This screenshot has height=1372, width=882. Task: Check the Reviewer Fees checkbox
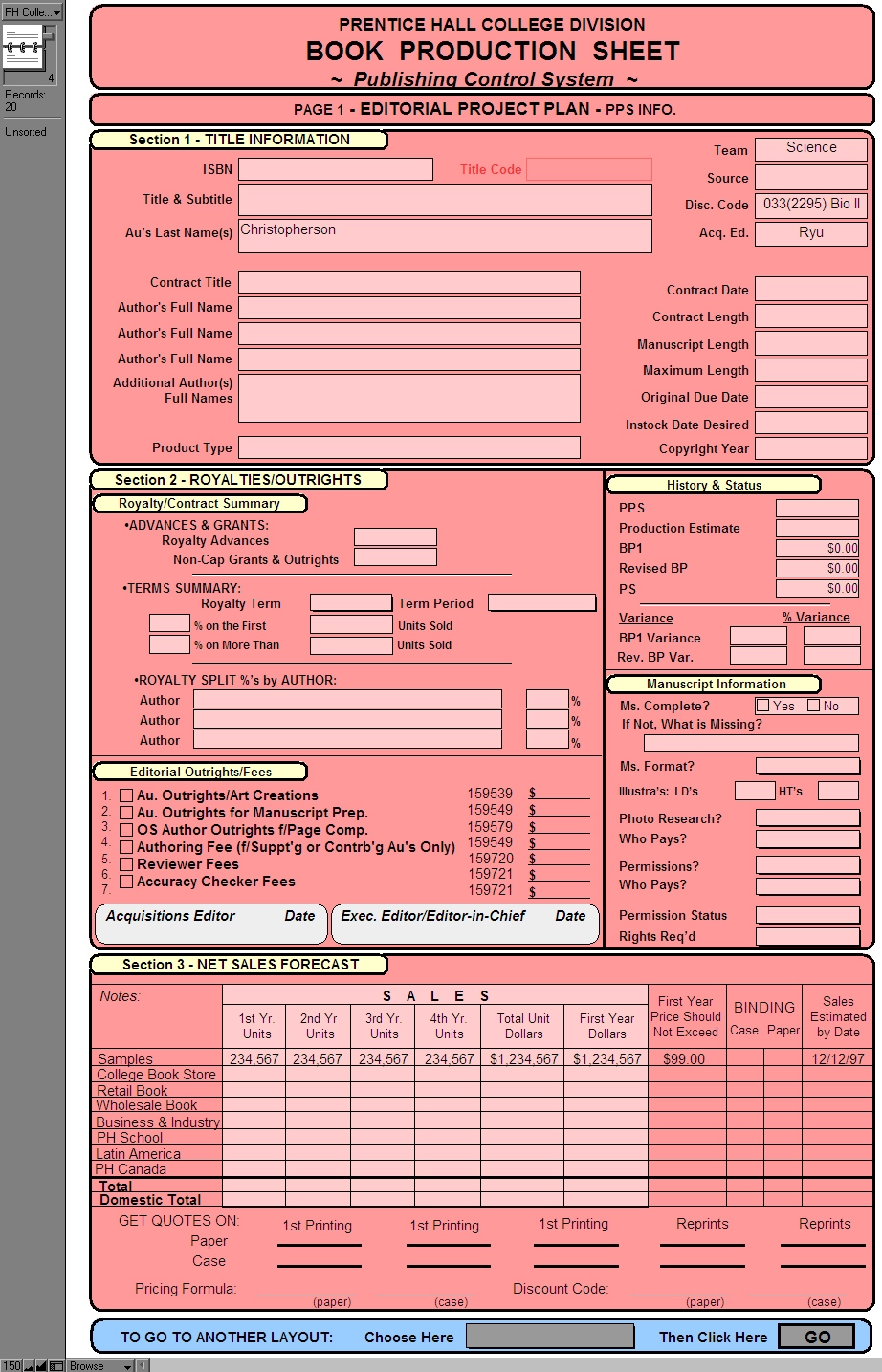126,864
